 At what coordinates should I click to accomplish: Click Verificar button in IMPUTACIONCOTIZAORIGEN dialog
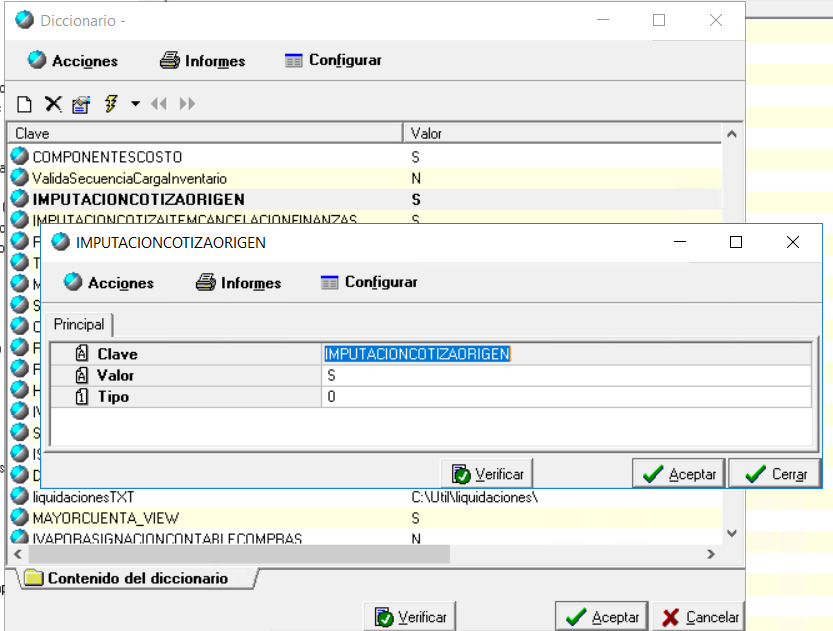click(487, 474)
